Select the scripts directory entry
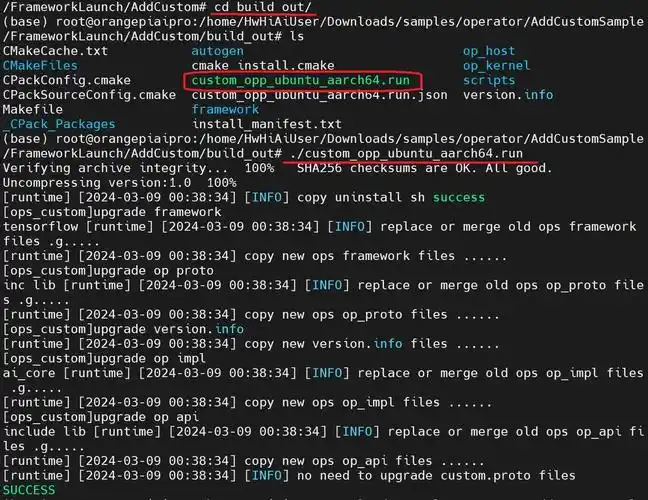 click(489, 80)
